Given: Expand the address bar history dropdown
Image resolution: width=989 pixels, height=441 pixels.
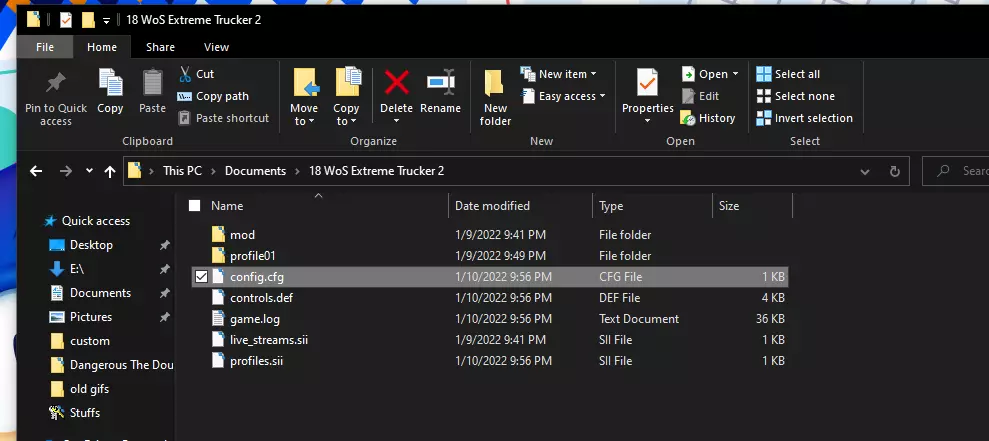Looking at the screenshot, I should click(865, 171).
